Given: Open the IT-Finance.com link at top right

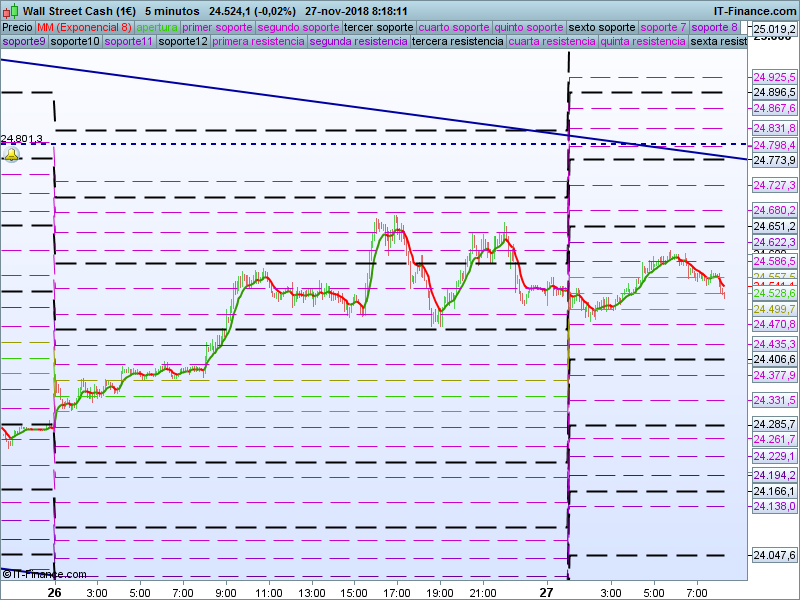Looking at the screenshot, I should point(754,10).
